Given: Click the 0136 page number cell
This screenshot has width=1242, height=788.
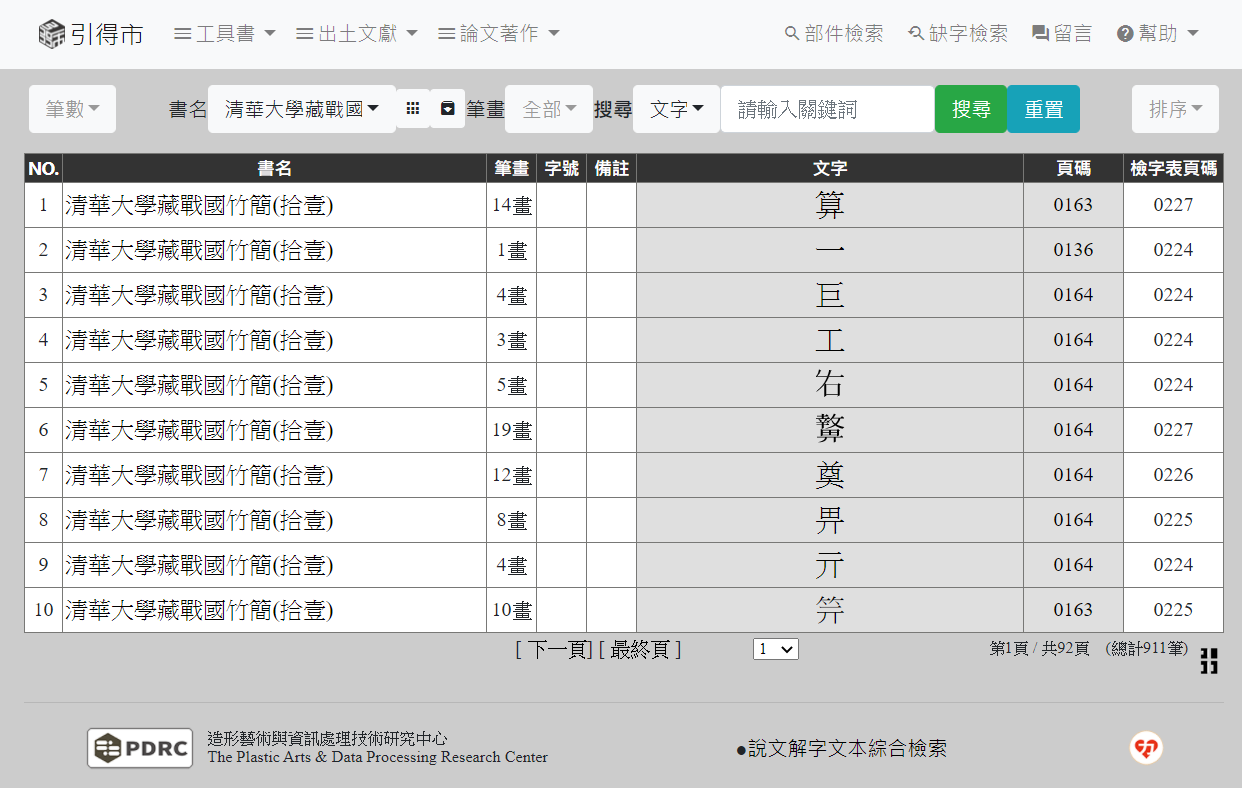Looking at the screenshot, I should 1073,250.
